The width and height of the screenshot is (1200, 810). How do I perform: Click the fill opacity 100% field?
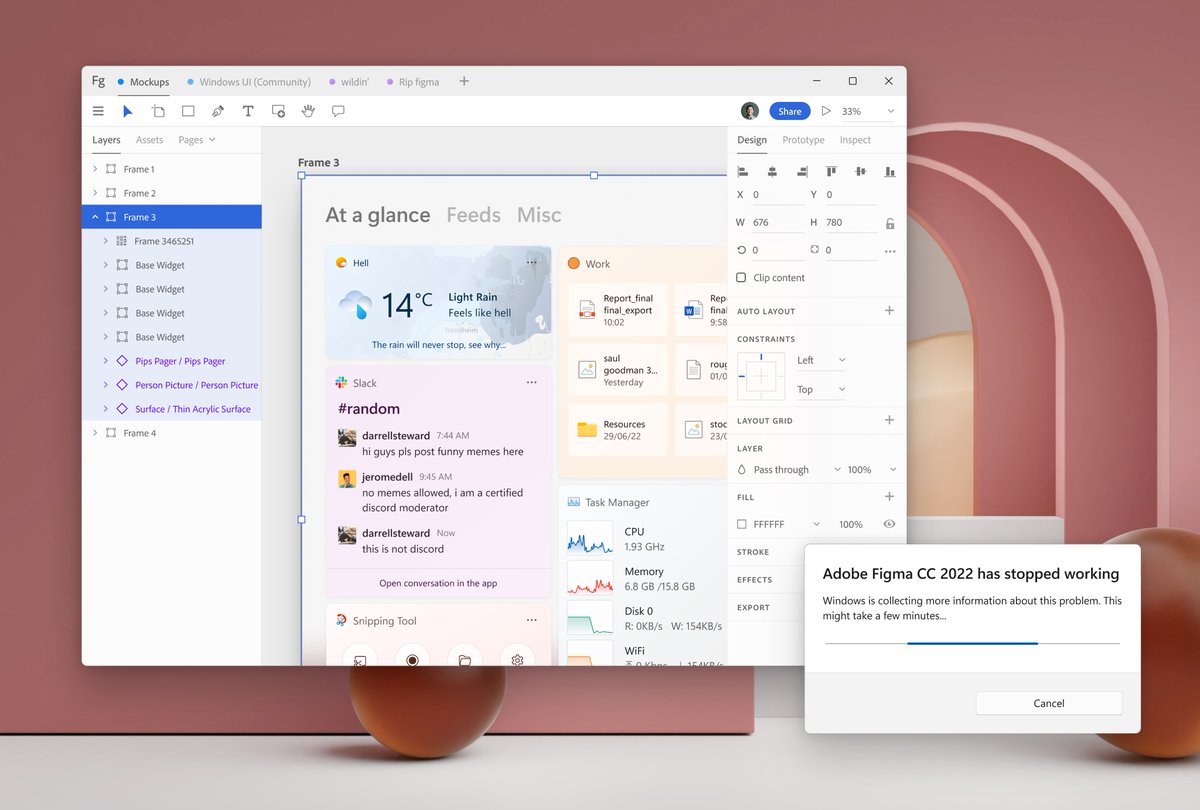point(851,524)
